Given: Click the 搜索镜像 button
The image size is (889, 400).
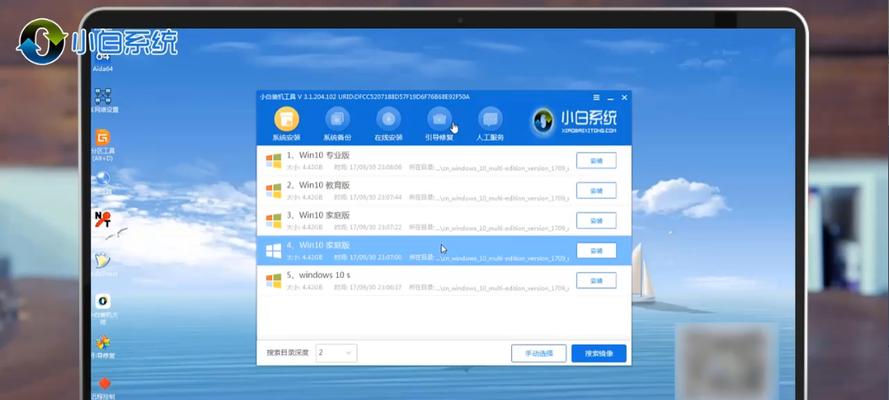Looking at the screenshot, I should coord(599,354).
